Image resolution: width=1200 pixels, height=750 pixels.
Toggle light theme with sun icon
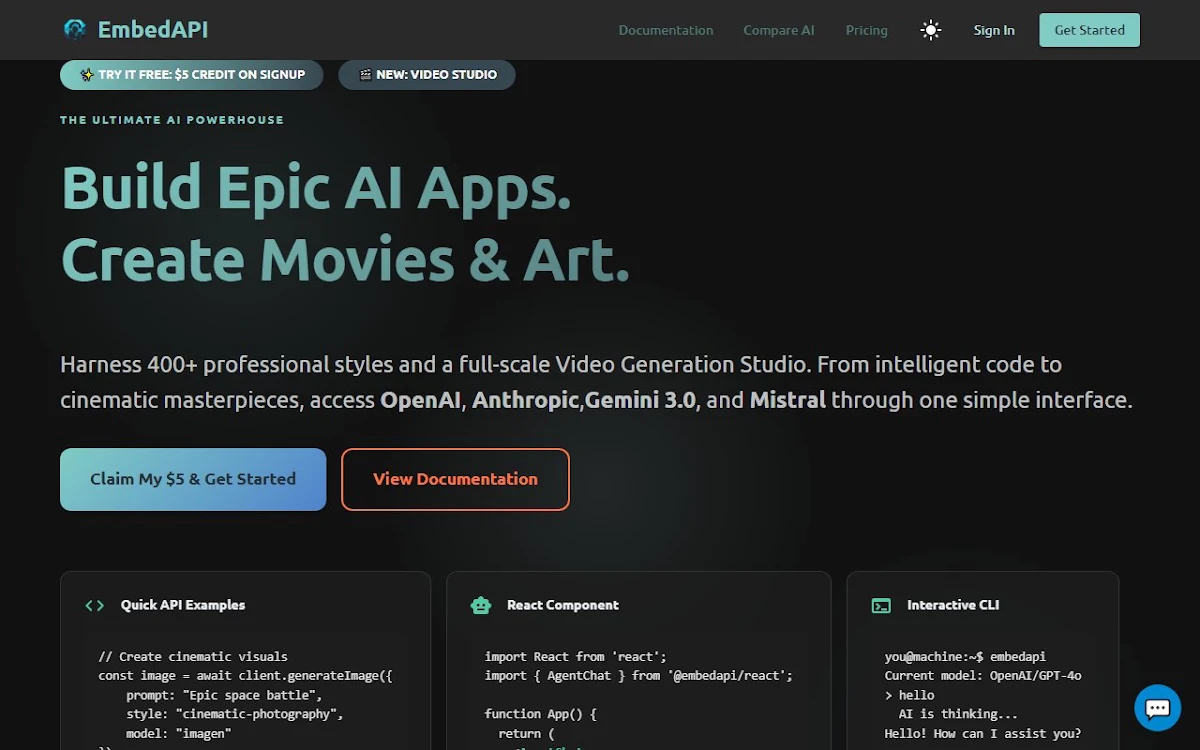click(931, 30)
